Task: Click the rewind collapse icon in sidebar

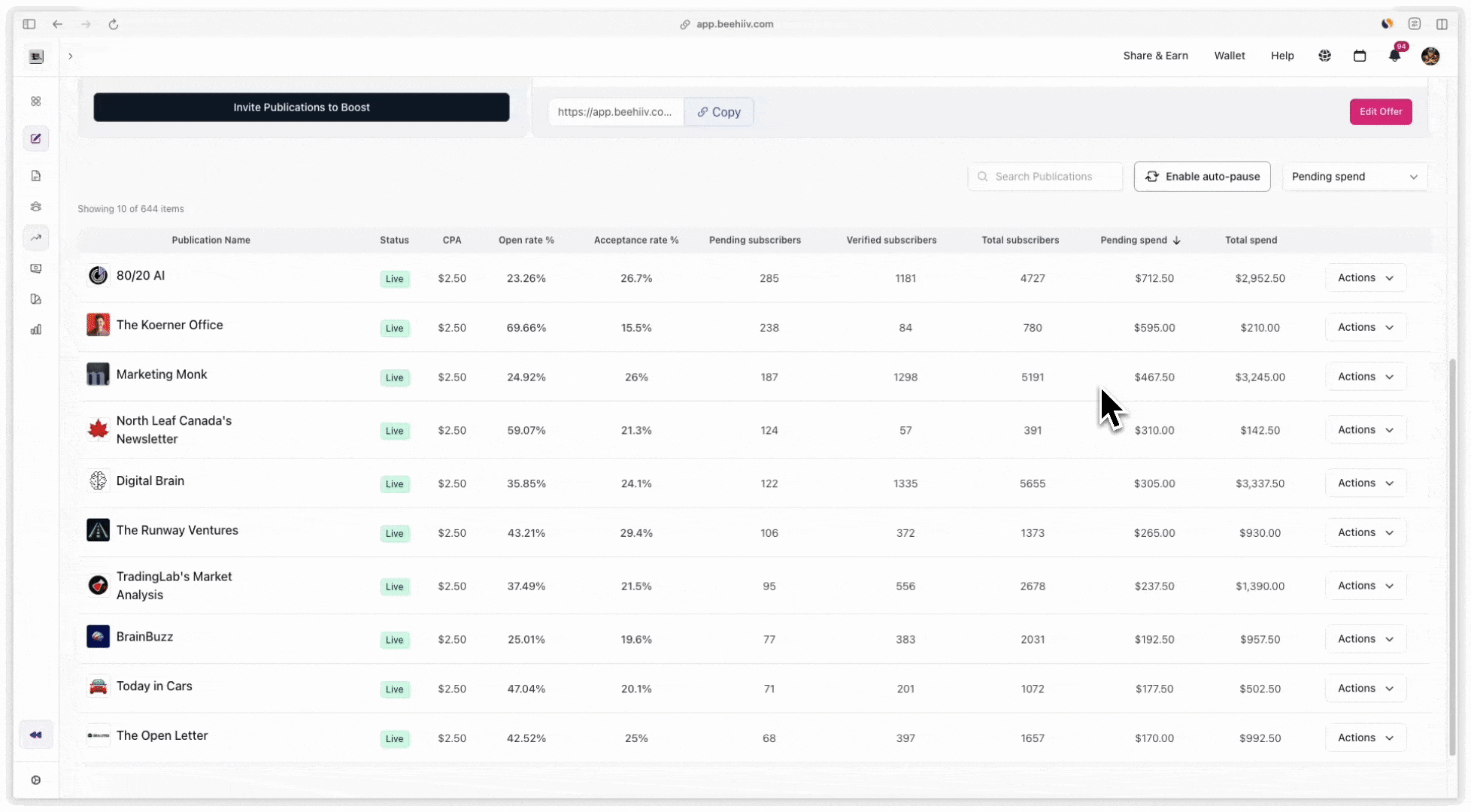Action: [x=36, y=735]
